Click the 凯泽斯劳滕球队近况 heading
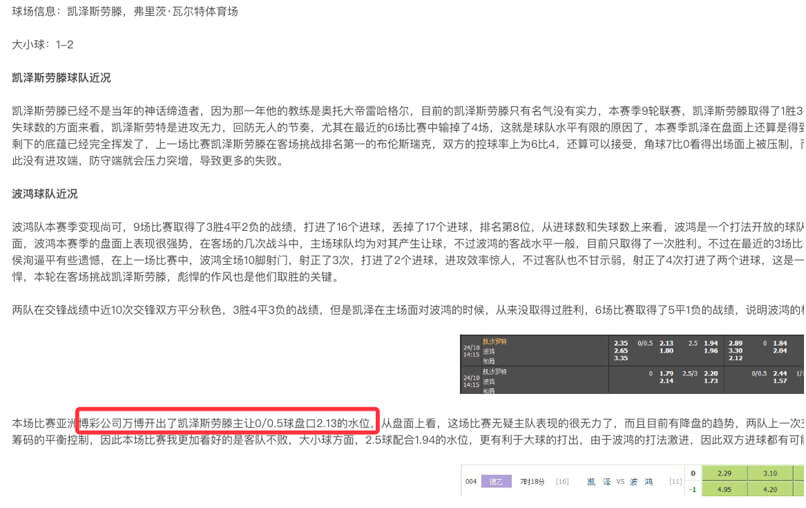806x508 pixels. [61, 77]
